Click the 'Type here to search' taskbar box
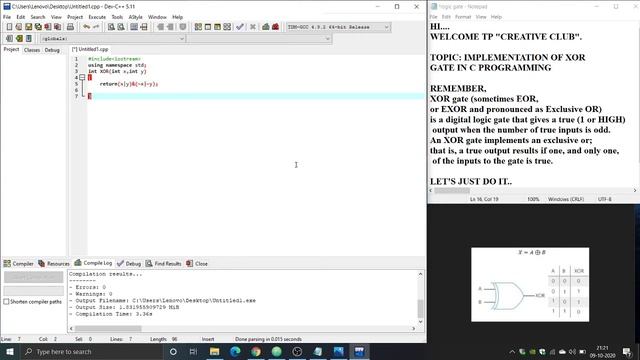Viewport: 640px width, 360px height. coord(92,351)
